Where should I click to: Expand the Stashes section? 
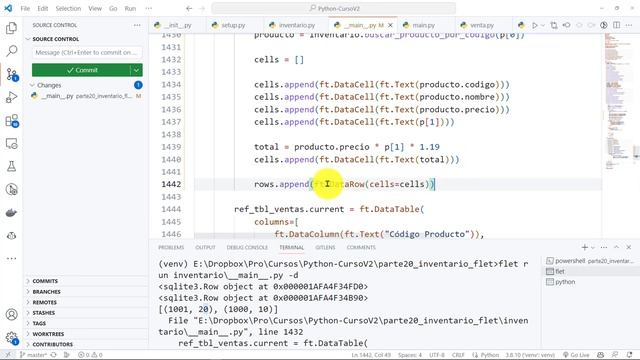44,313
